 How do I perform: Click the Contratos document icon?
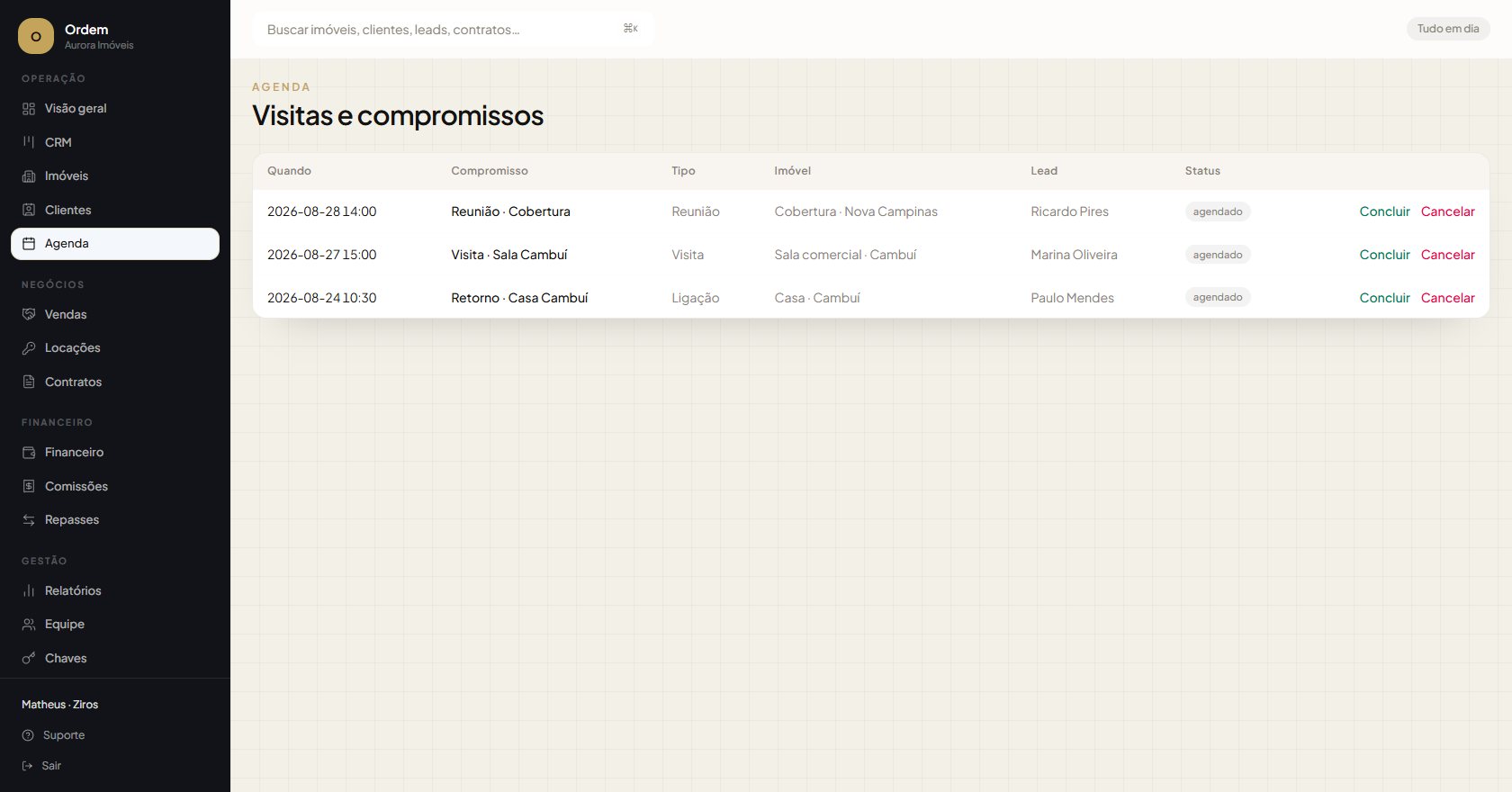(x=29, y=382)
